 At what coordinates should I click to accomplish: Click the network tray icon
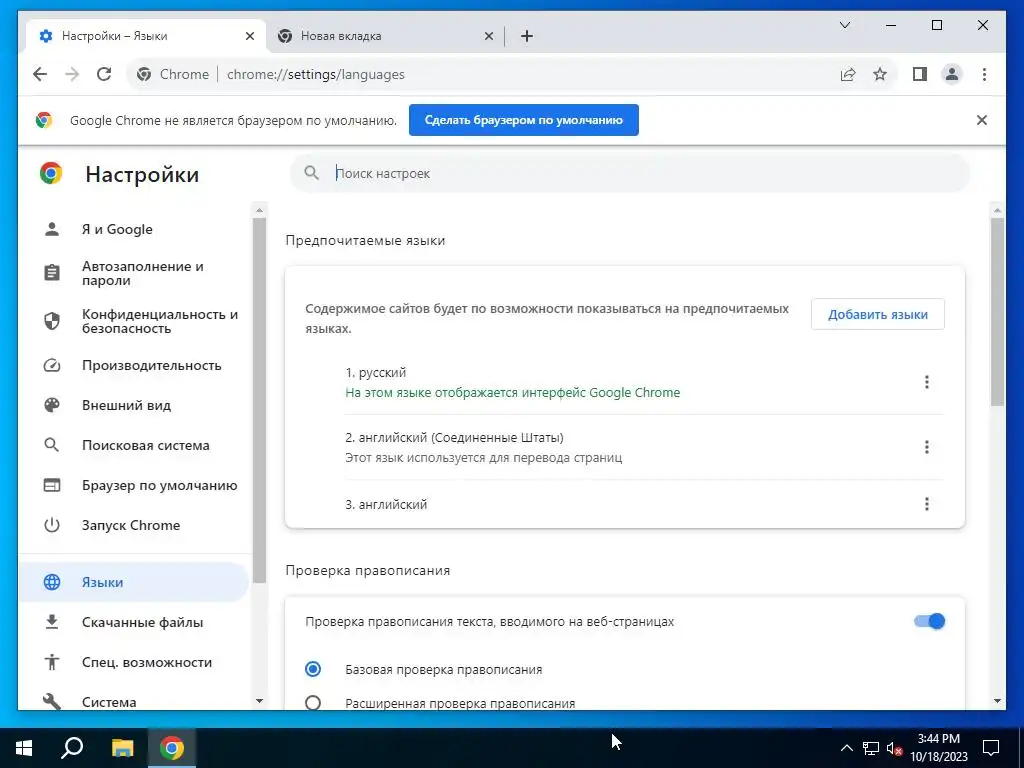coord(871,748)
